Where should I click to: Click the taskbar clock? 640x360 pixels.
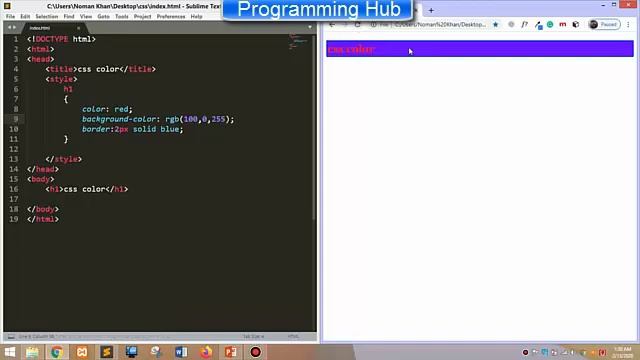click(623, 352)
